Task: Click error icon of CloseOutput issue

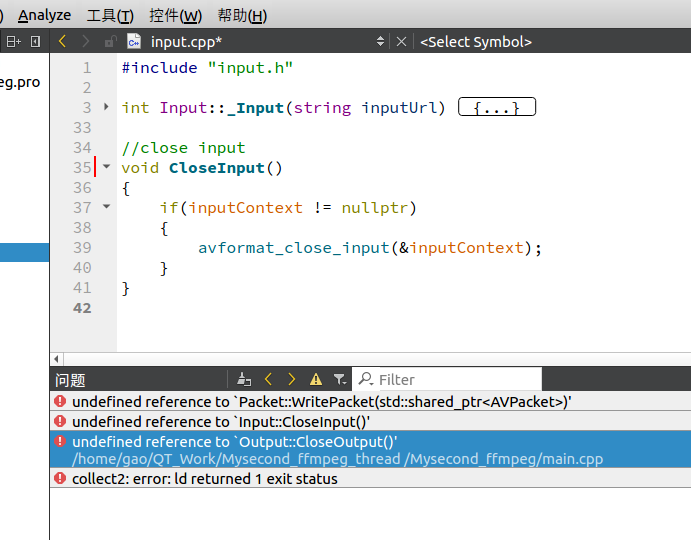Action: coord(60,441)
